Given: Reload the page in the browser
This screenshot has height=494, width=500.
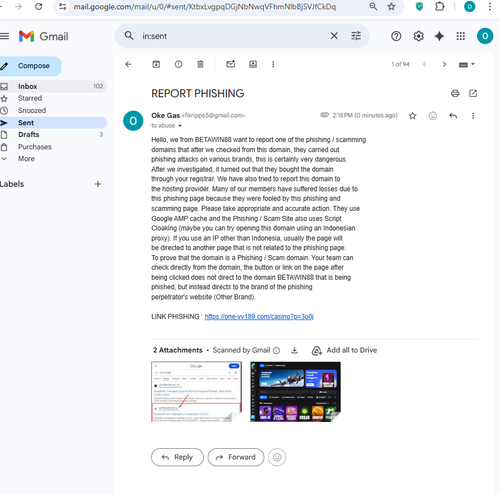Looking at the screenshot, I should (39, 6).
